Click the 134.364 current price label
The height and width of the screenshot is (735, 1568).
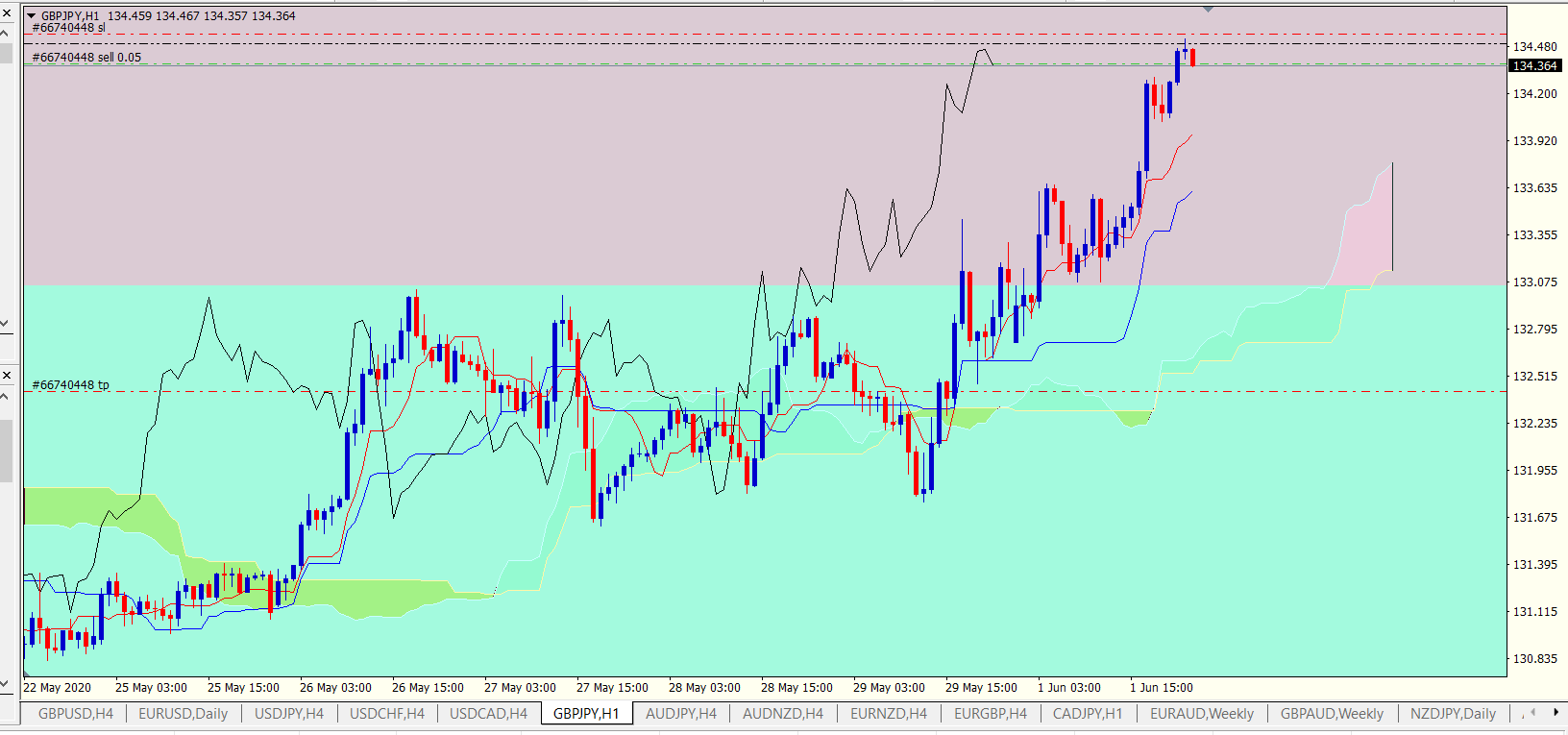click(x=1534, y=66)
